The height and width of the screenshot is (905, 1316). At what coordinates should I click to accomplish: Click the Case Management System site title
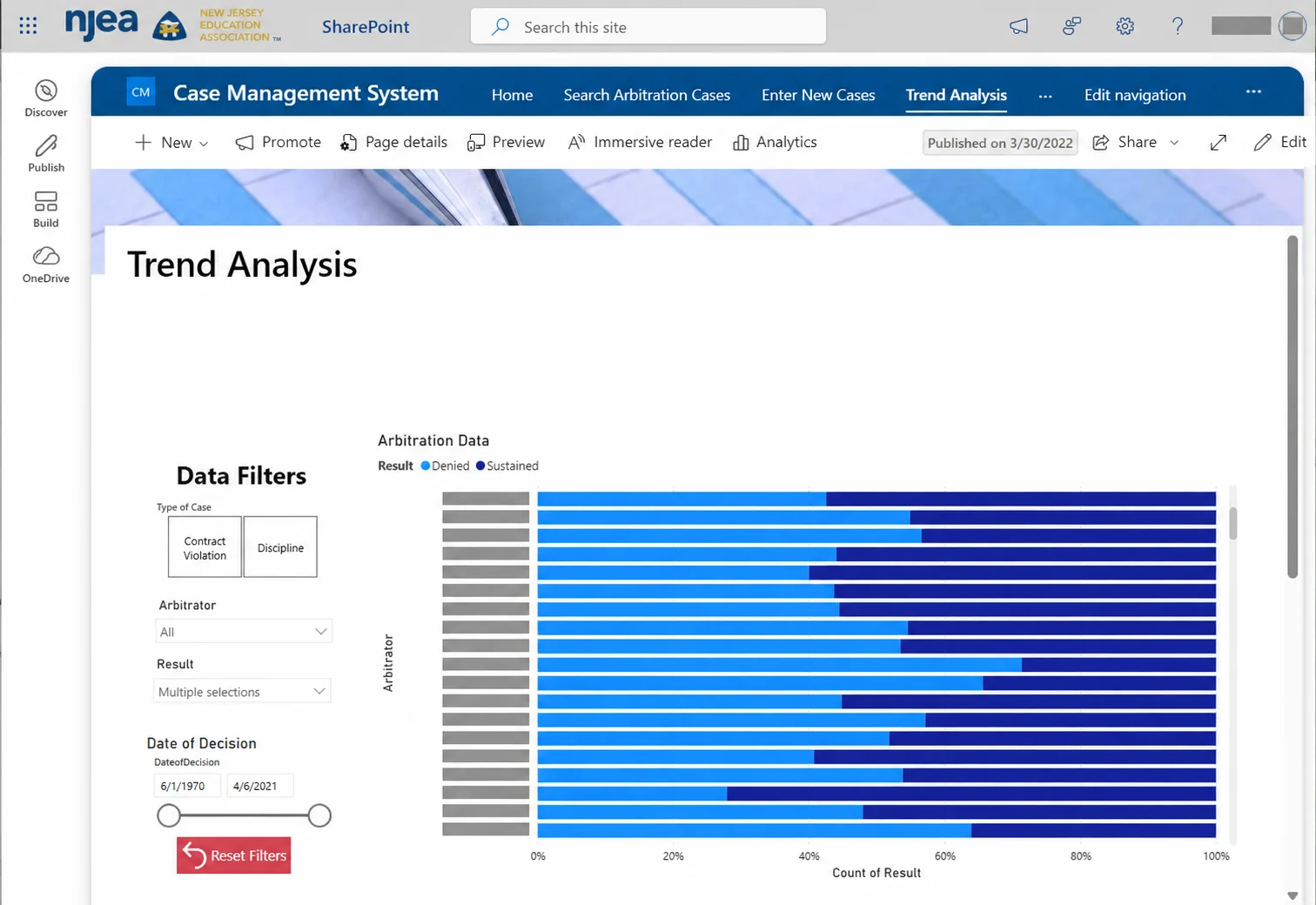305,93
